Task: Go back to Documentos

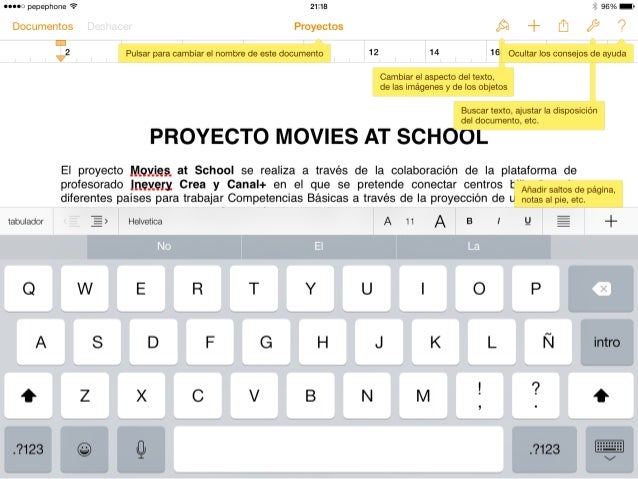Action: click(43, 26)
